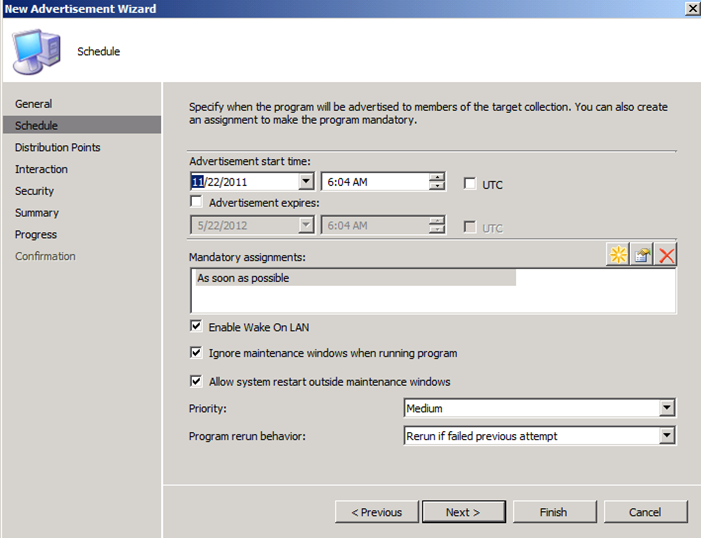Toggle the disabled expiration UTC checkbox

pos(469,227)
